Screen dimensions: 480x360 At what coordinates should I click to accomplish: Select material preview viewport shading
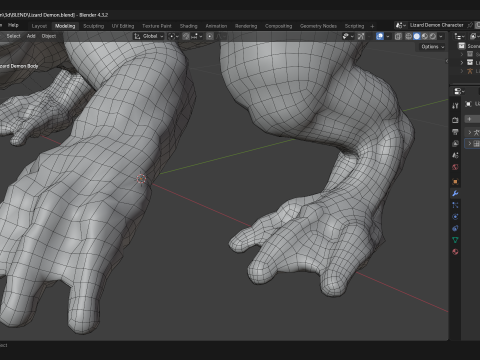pyautogui.click(x=425, y=36)
